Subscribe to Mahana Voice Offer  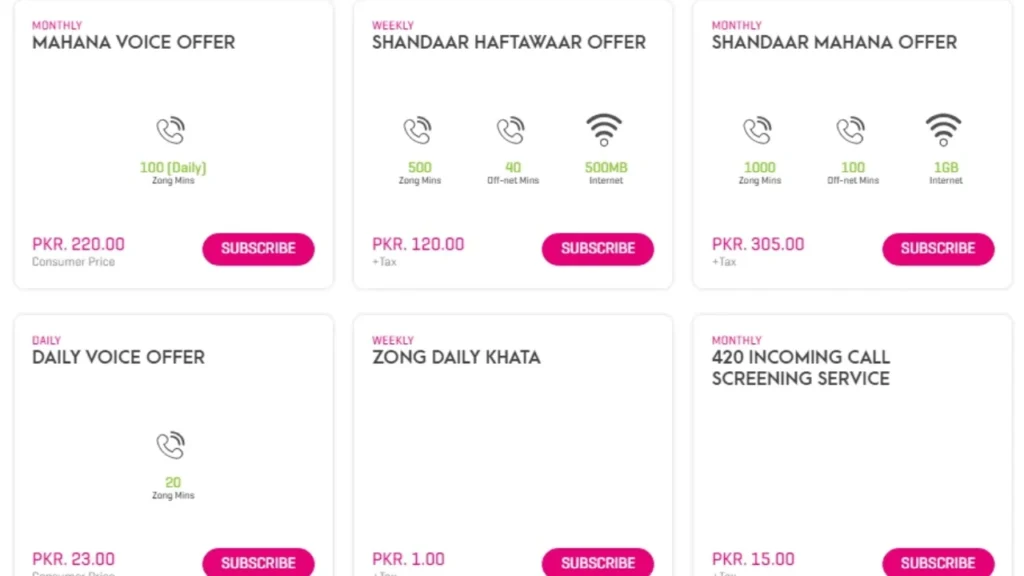tap(258, 249)
